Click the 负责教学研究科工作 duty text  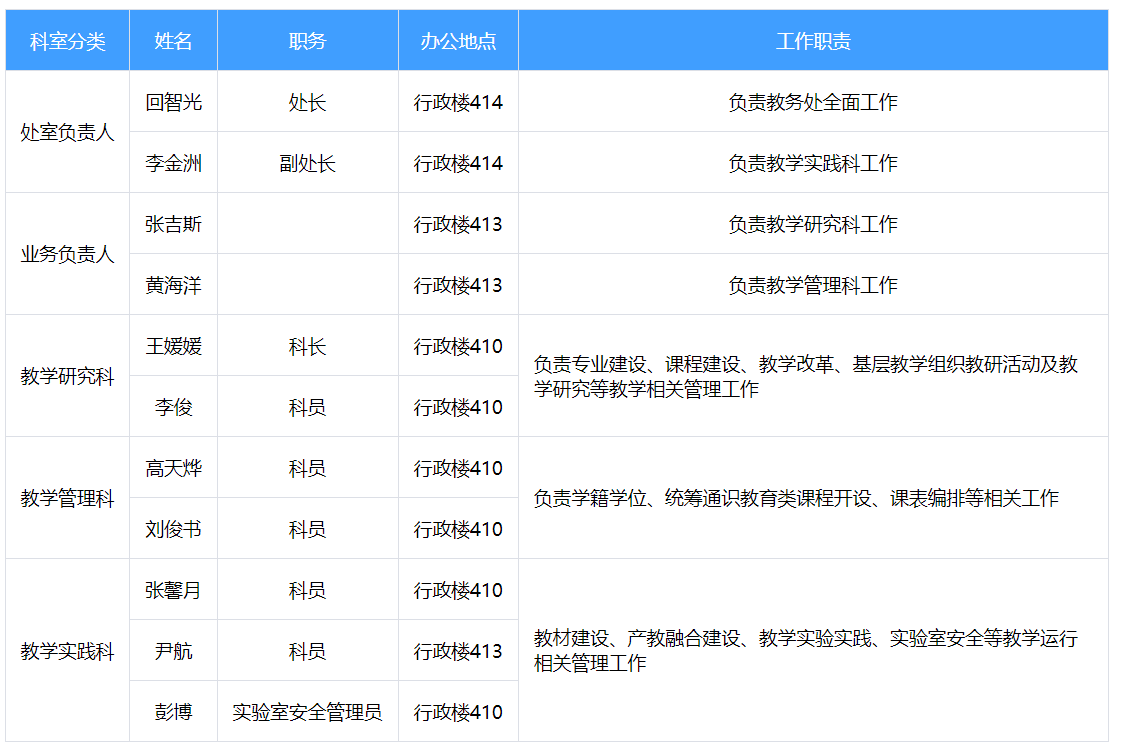[813, 224]
